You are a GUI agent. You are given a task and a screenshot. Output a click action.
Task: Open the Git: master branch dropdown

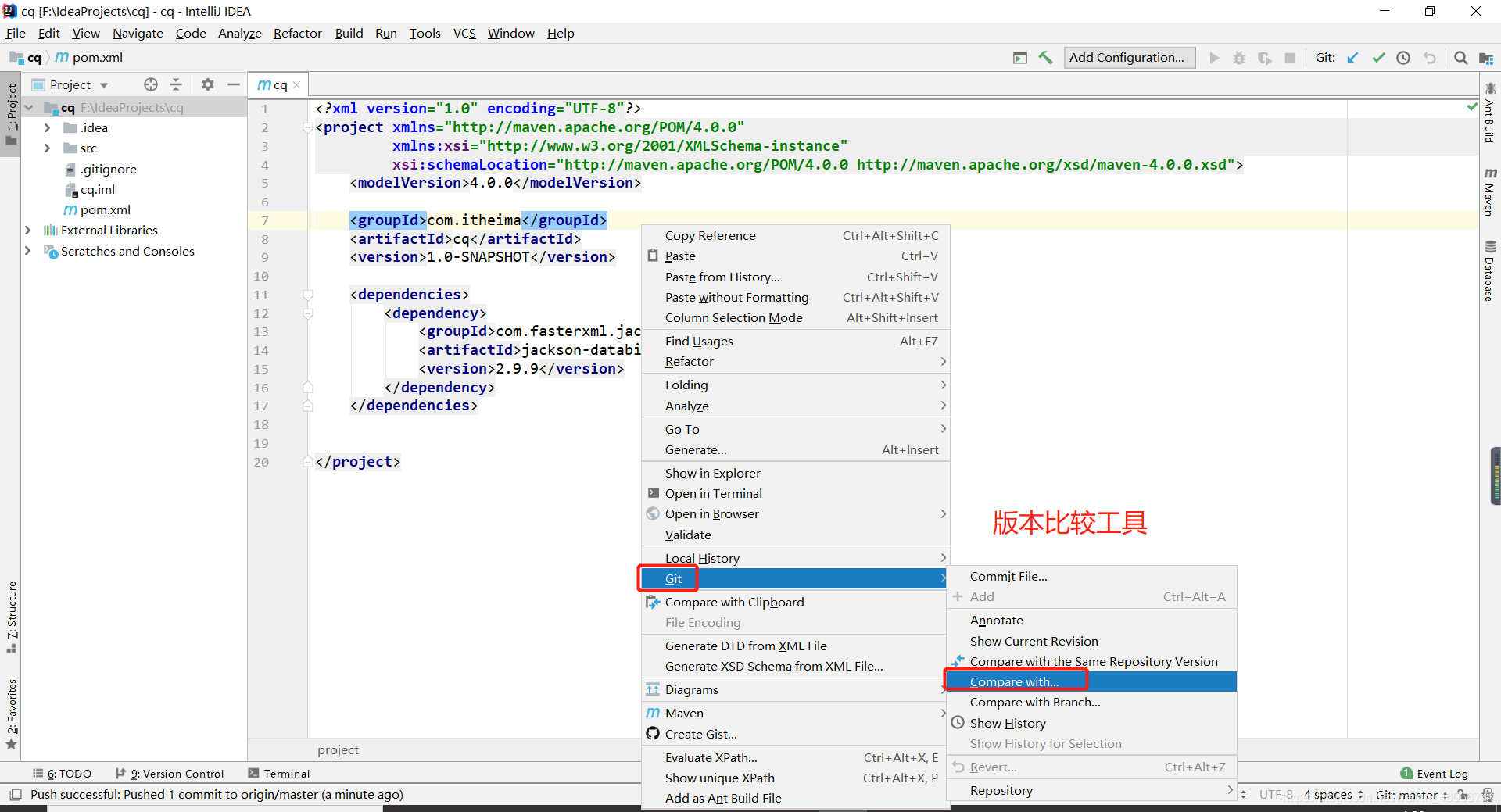[1411, 795]
